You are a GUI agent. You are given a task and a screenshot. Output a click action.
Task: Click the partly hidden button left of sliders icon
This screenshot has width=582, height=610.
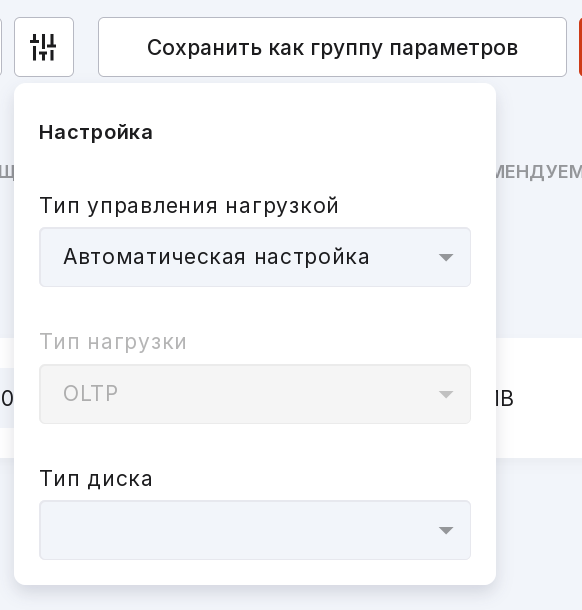(x=1, y=47)
